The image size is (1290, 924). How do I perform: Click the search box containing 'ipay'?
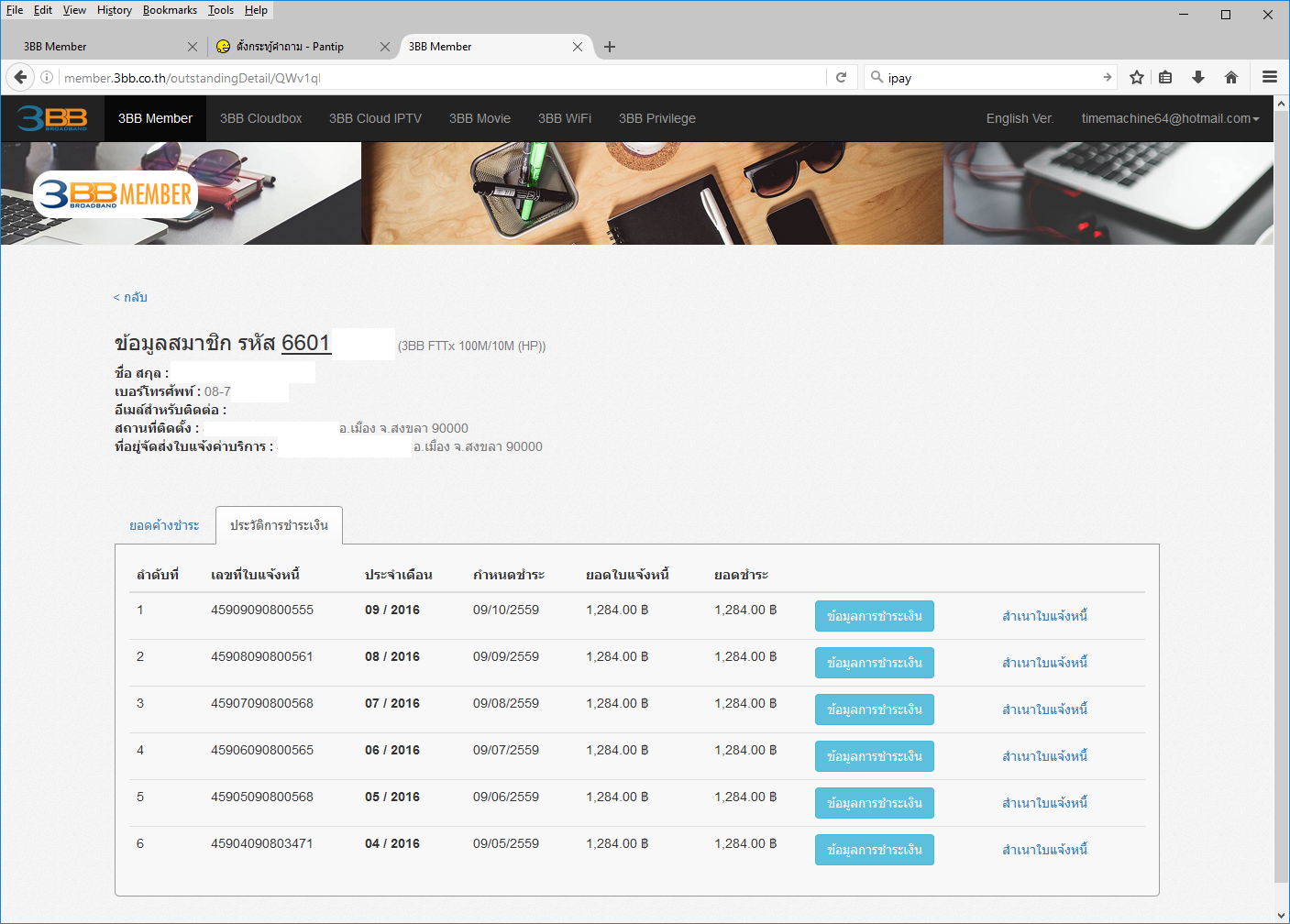[990, 78]
